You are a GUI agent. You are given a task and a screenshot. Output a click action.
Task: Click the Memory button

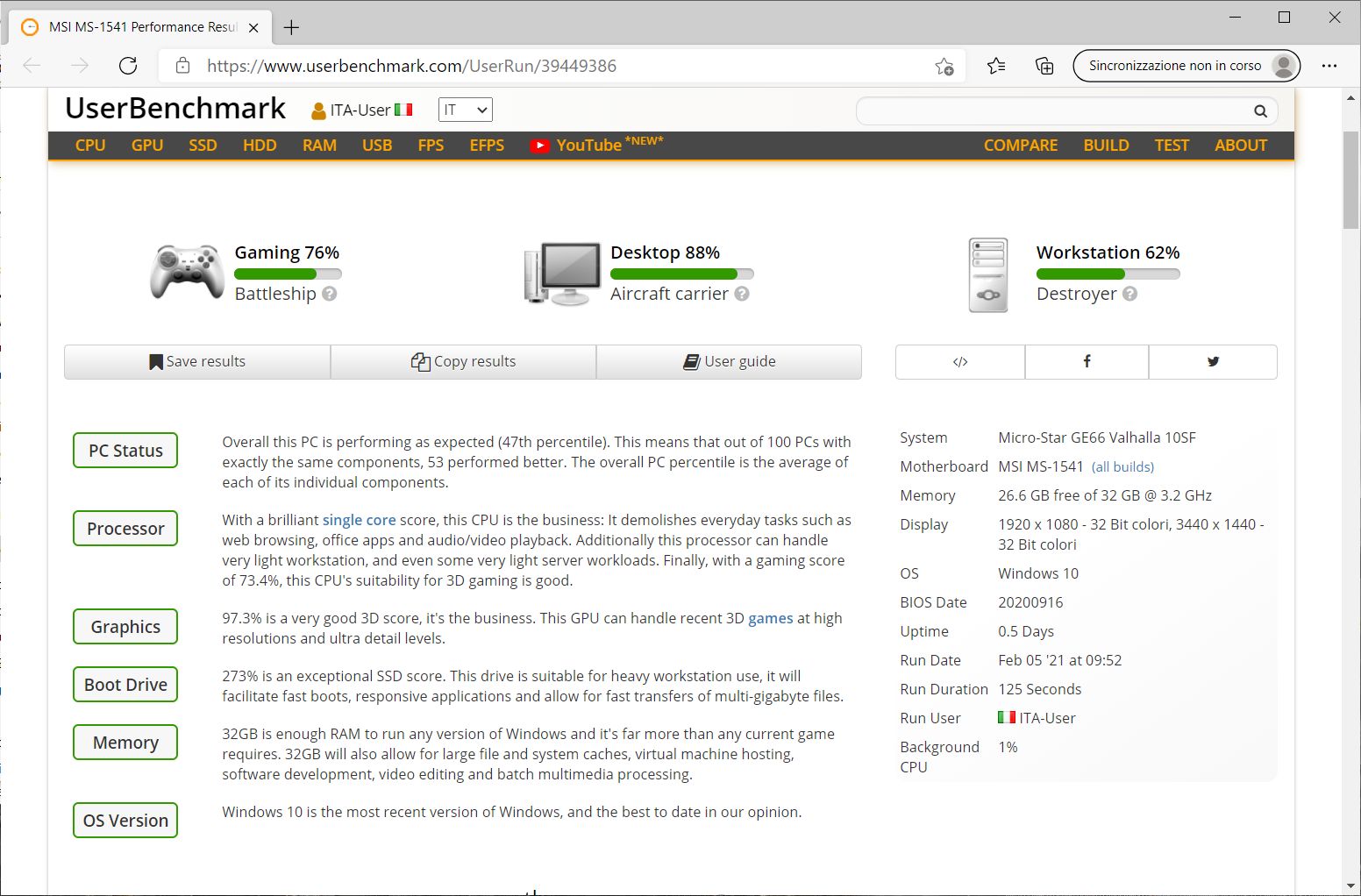[125, 743]
